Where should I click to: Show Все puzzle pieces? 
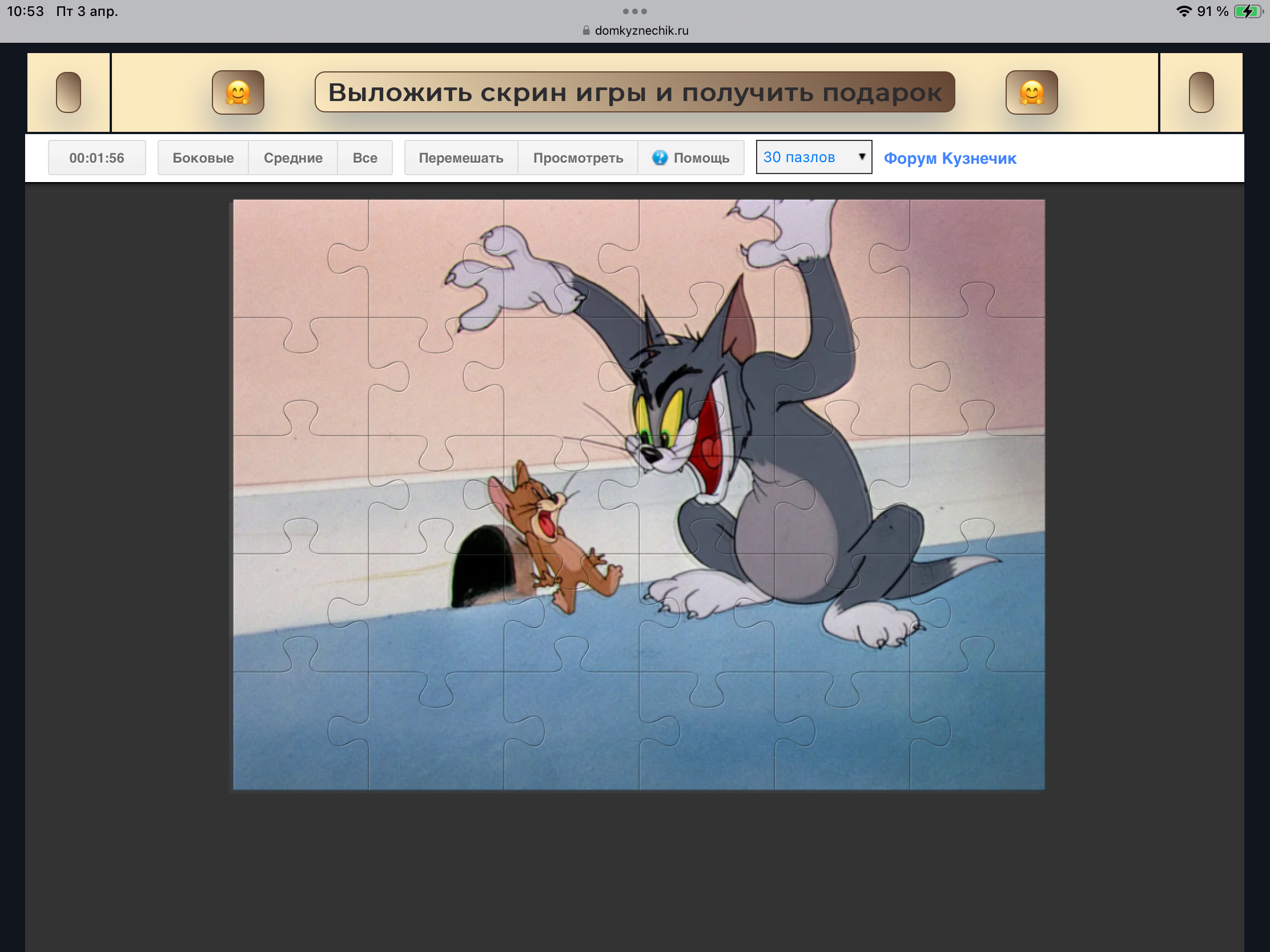[x=364, y=158]
